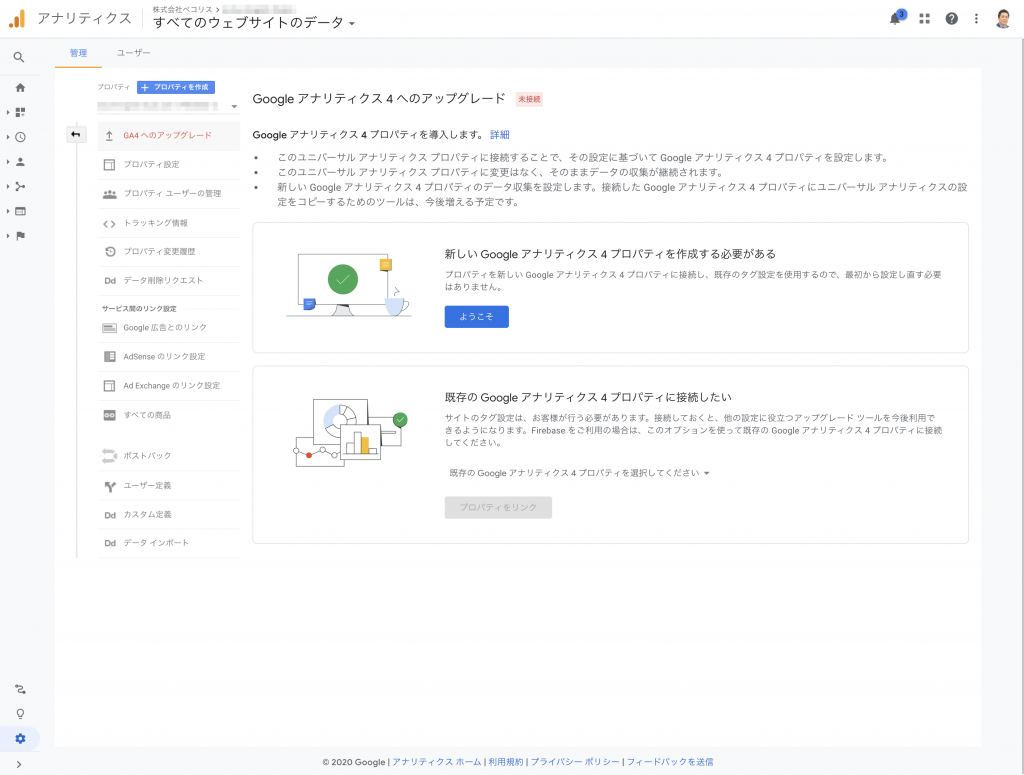The width and height of the screenshot is (1024, 775).
Task: Click the プロパティを作成 button
Action: tap(176, 87)
